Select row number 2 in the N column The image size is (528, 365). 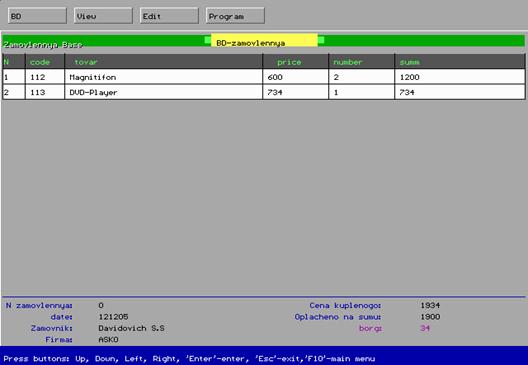[14, 92]
